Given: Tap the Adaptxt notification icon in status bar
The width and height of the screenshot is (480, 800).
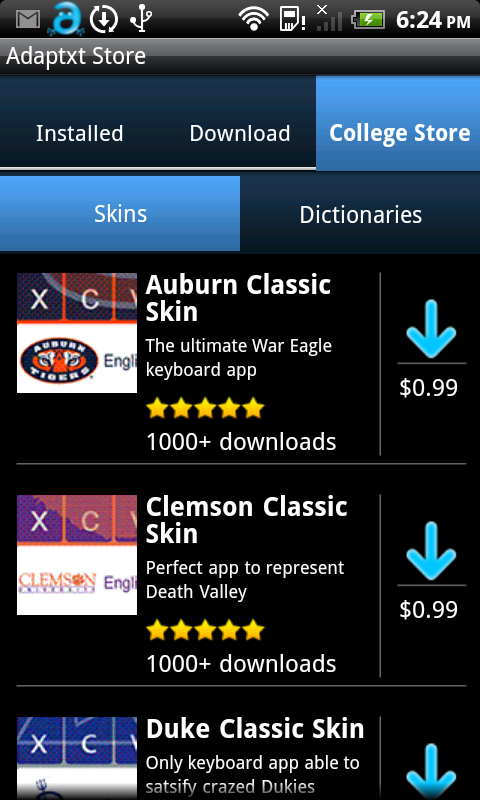Looking at the screenshot, I should pos(65,19).
